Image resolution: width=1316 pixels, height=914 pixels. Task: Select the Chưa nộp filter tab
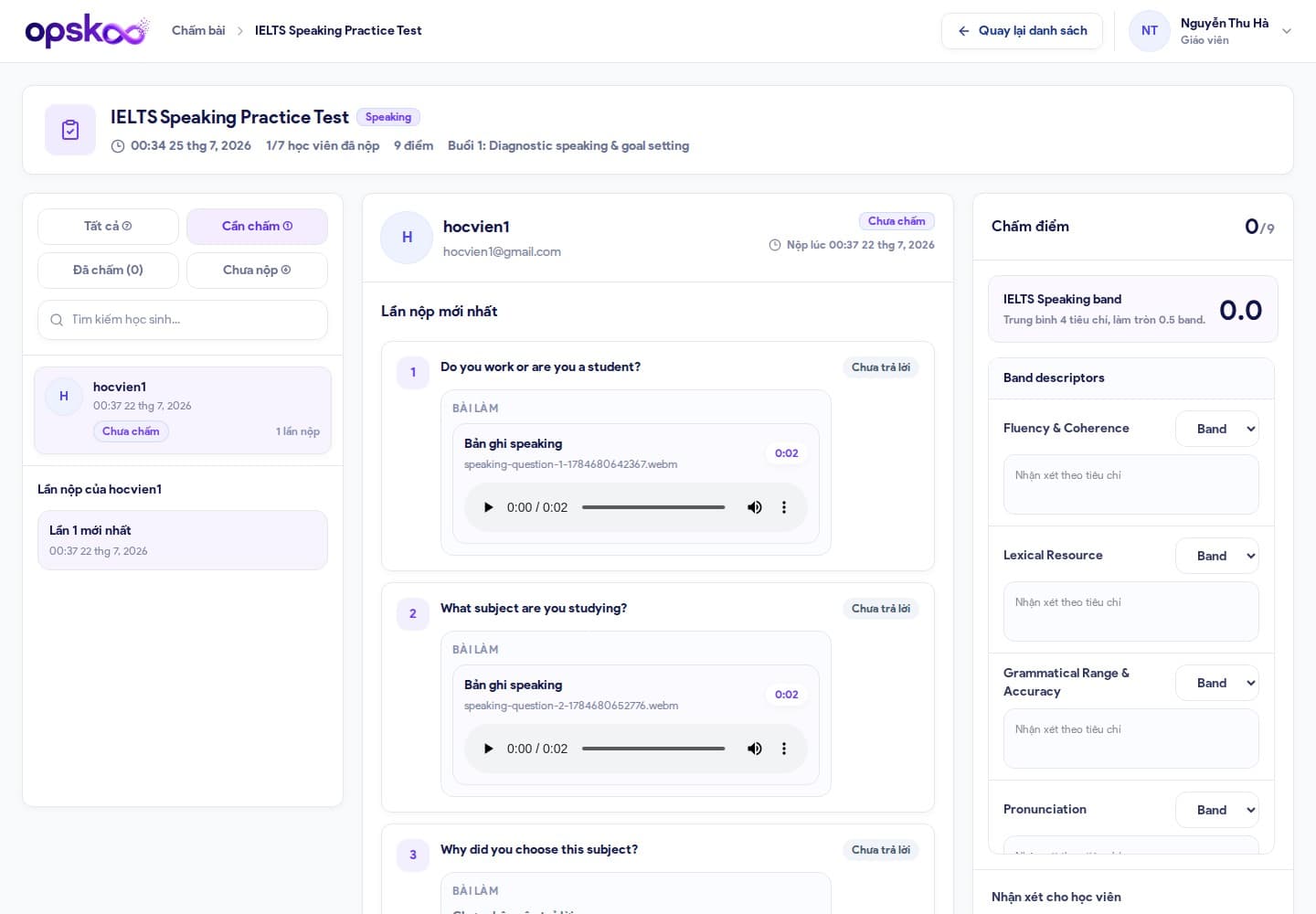pyautogui.click(x=257, y=271)
